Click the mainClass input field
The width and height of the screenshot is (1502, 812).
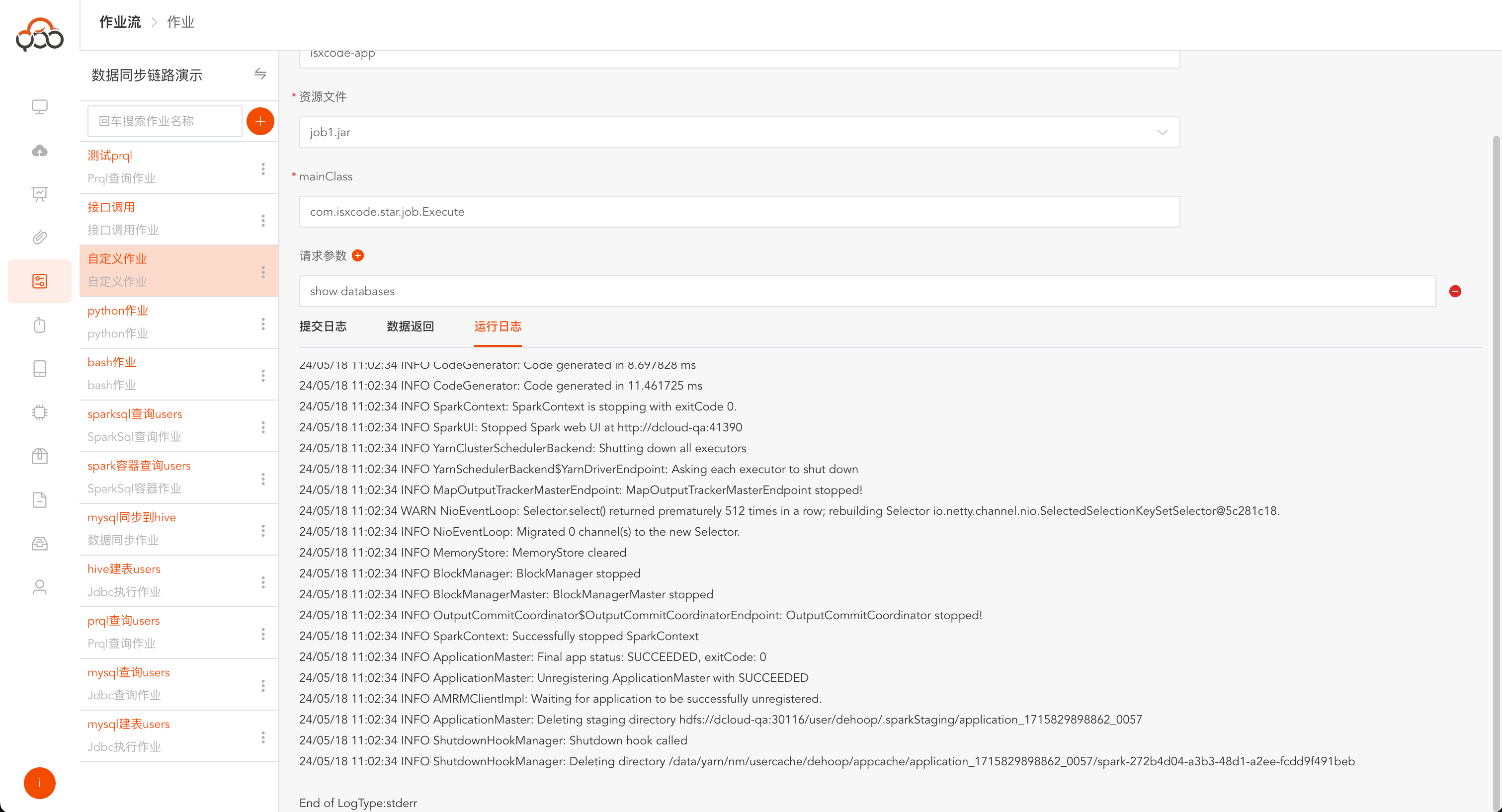tap(739, 212)
